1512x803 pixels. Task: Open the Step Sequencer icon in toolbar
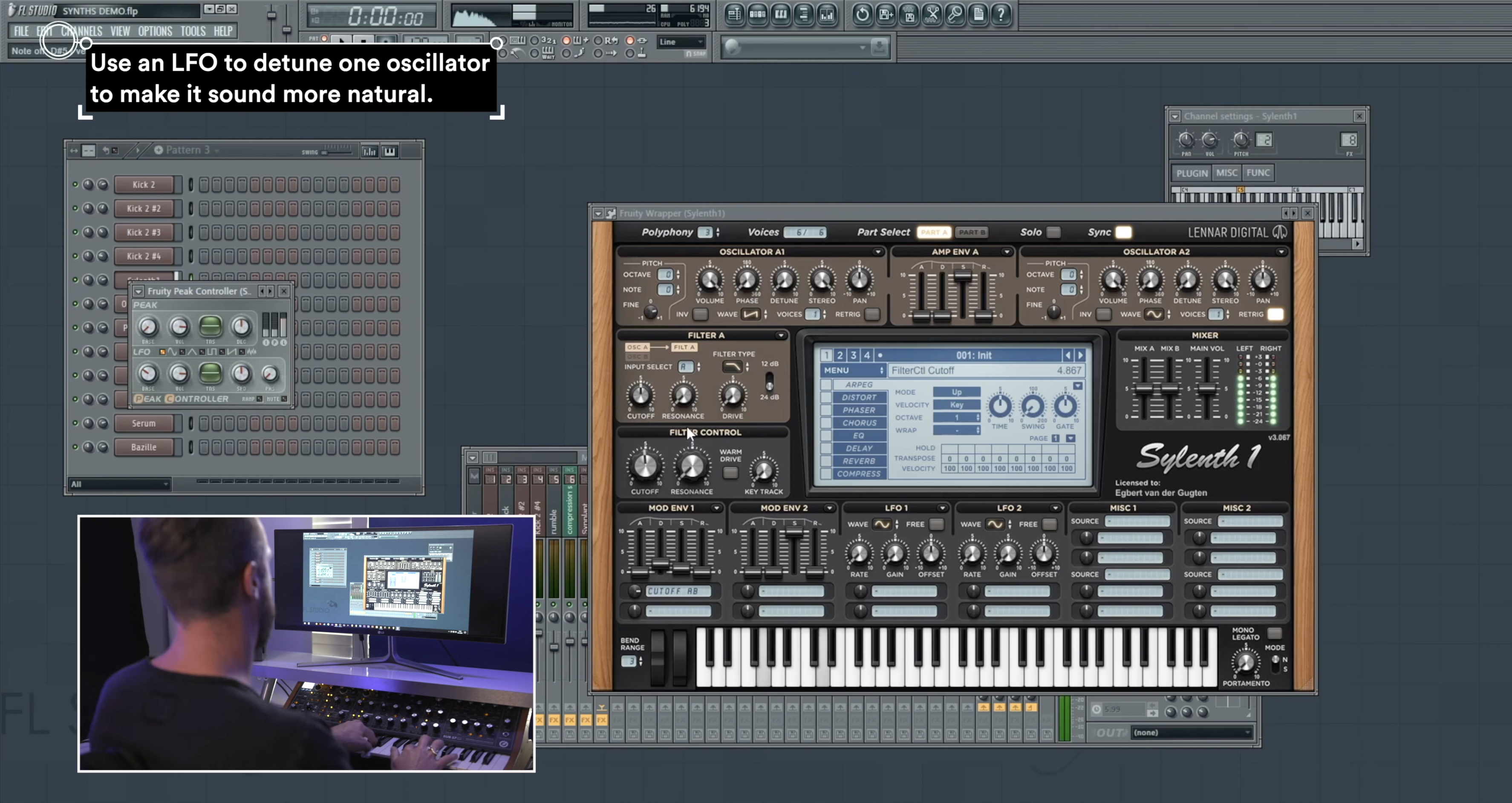(757, 14)
